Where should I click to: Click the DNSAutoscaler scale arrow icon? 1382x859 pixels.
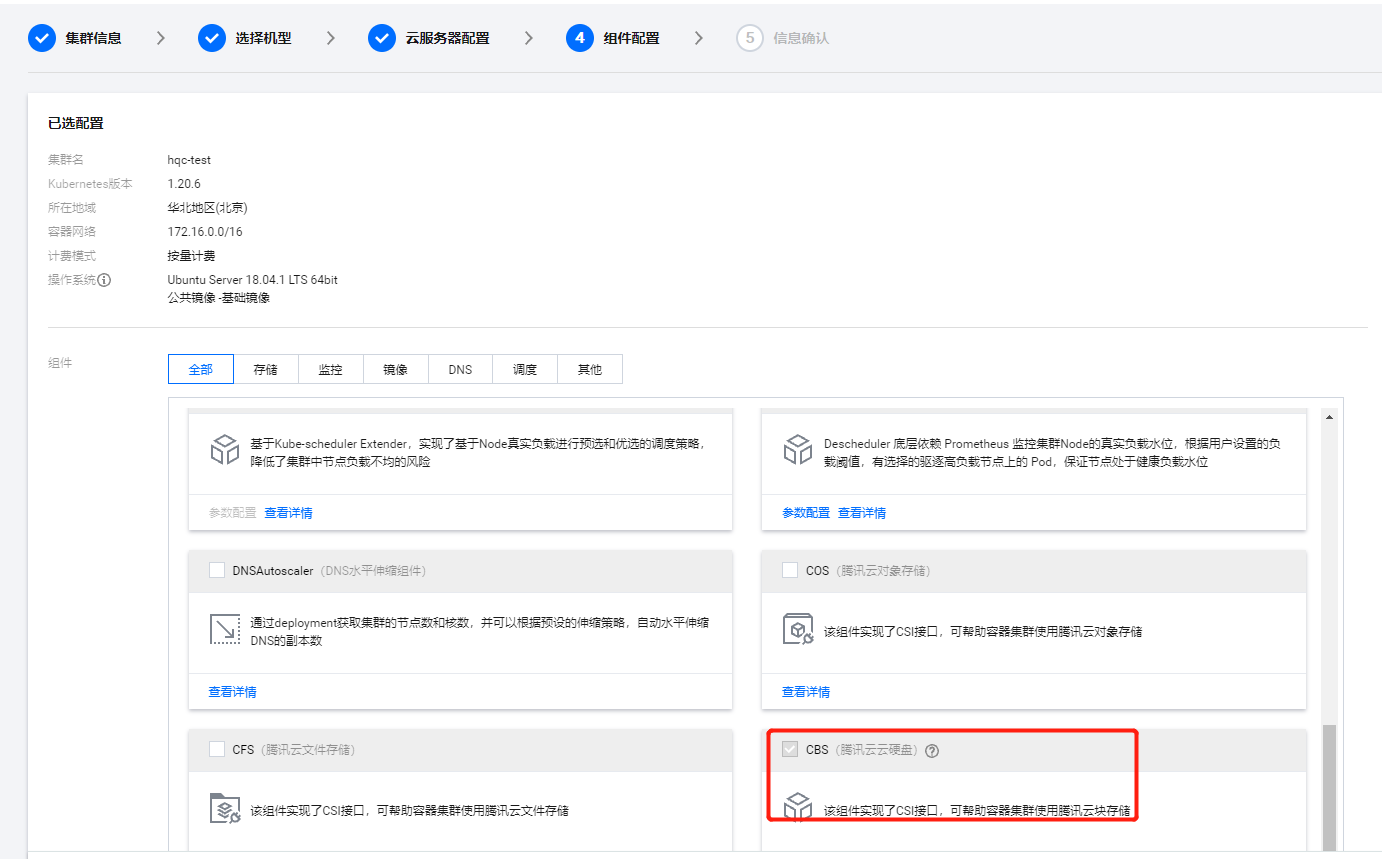pyautogui.click(x=225, y=629)
